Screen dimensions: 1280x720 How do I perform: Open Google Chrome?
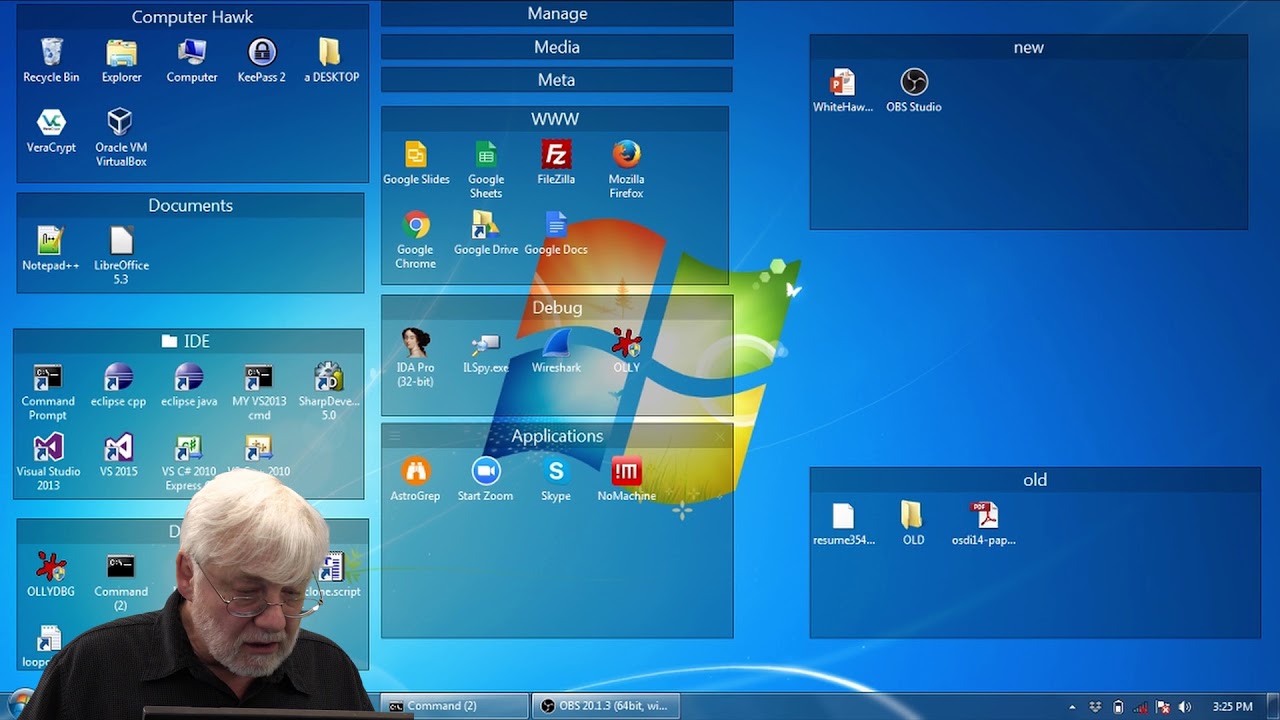[415, 240]
